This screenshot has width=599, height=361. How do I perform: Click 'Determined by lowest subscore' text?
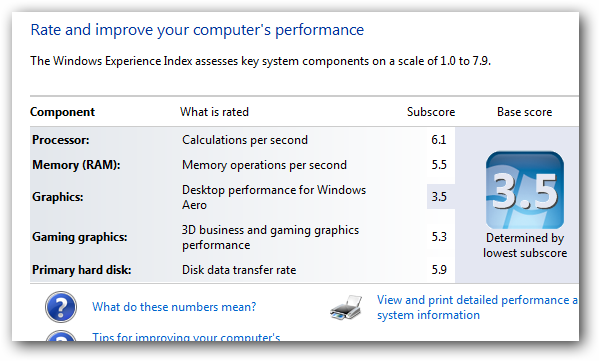(x=525, y=245)
